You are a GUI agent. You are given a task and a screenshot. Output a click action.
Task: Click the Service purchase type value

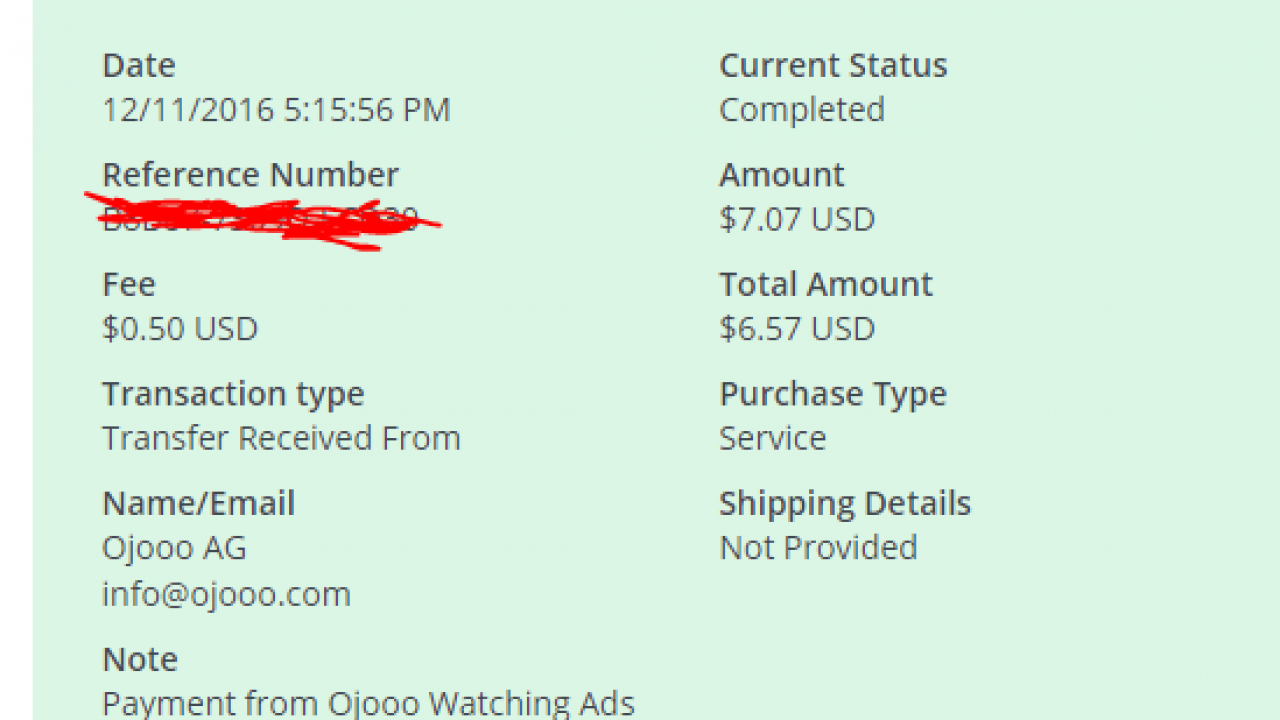point(772,438)
